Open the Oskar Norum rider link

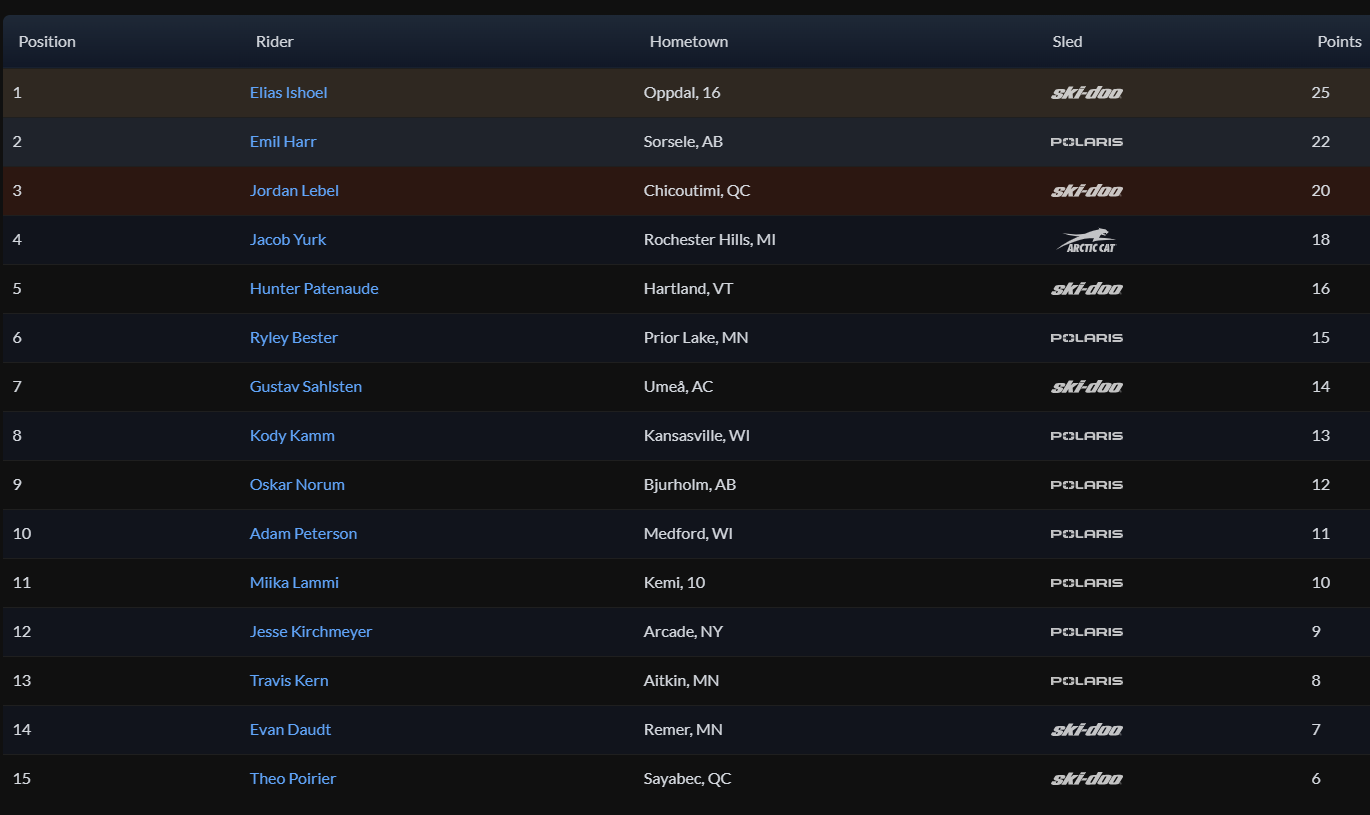pyautogui.click(x=297, y=484)
